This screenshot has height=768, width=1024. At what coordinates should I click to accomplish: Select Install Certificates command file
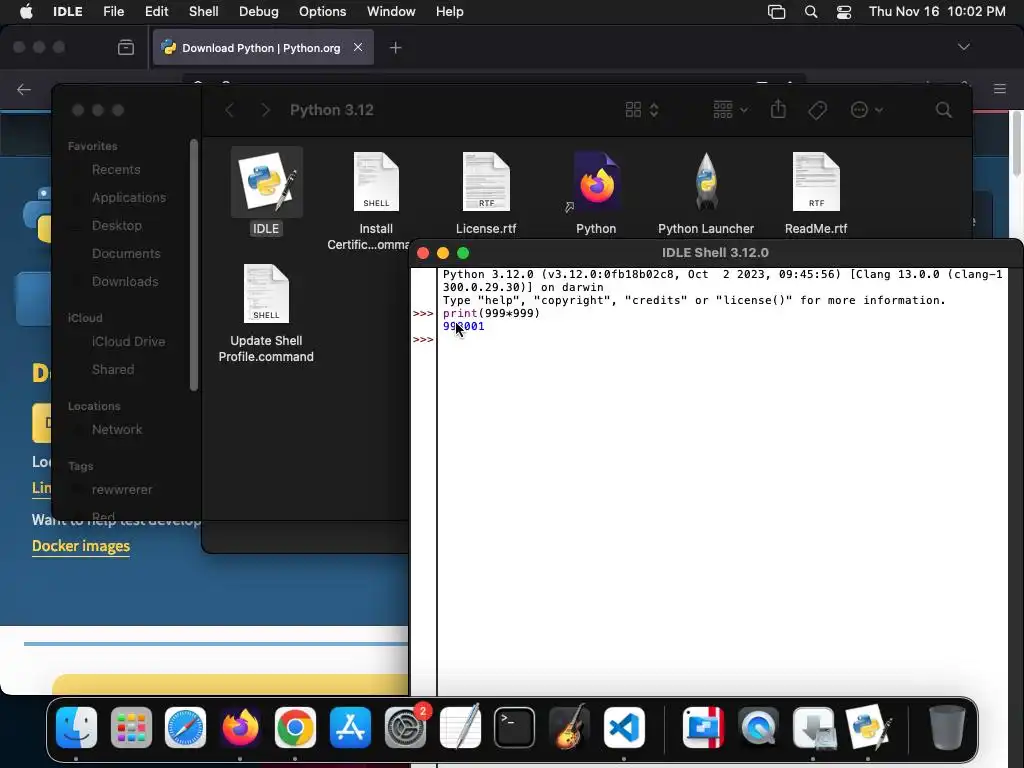pos(376,182)
